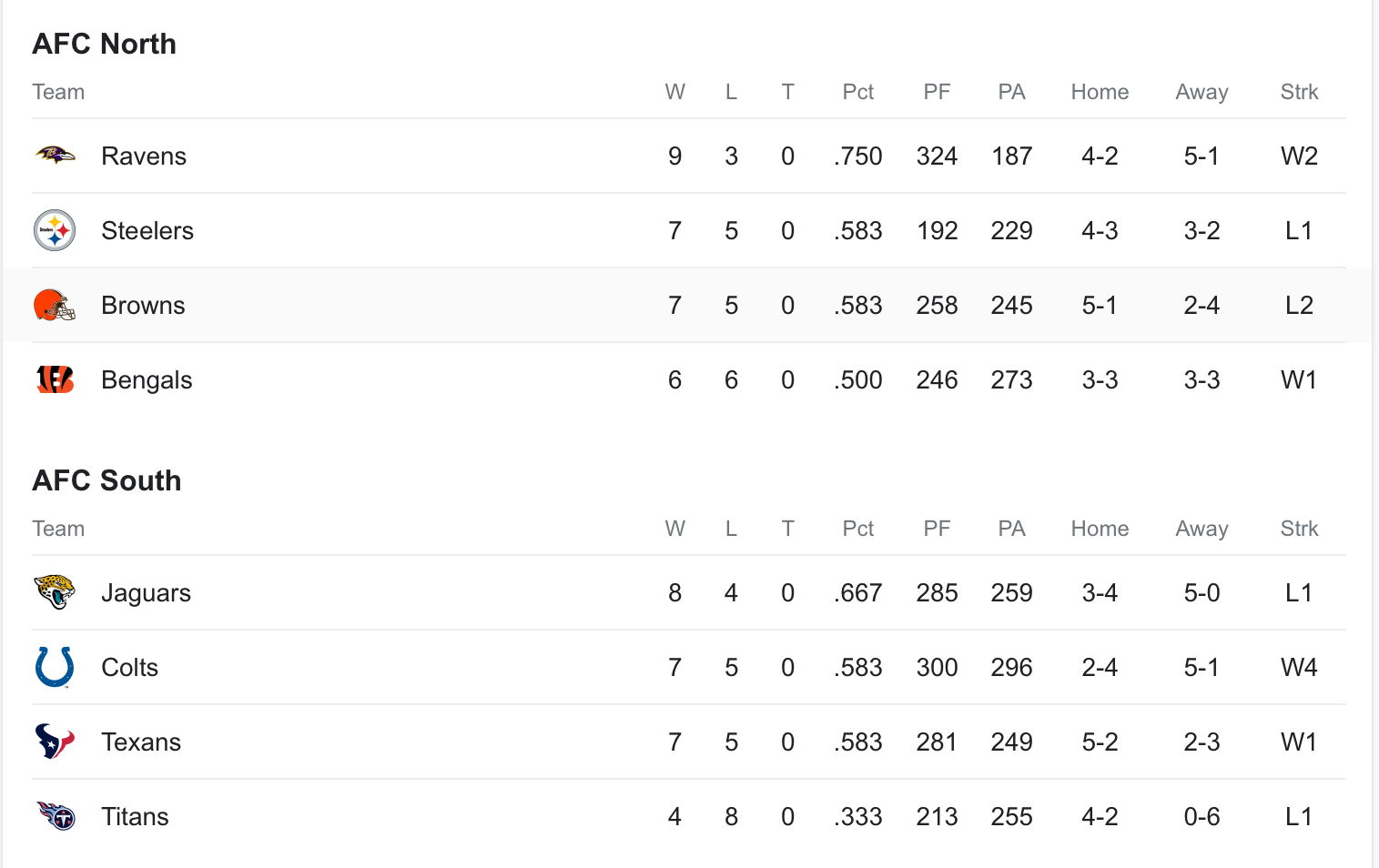Open the Ravens team name link
Image resolution: width=1379 pixels, height=868 pixels.
tap(144, 156)
